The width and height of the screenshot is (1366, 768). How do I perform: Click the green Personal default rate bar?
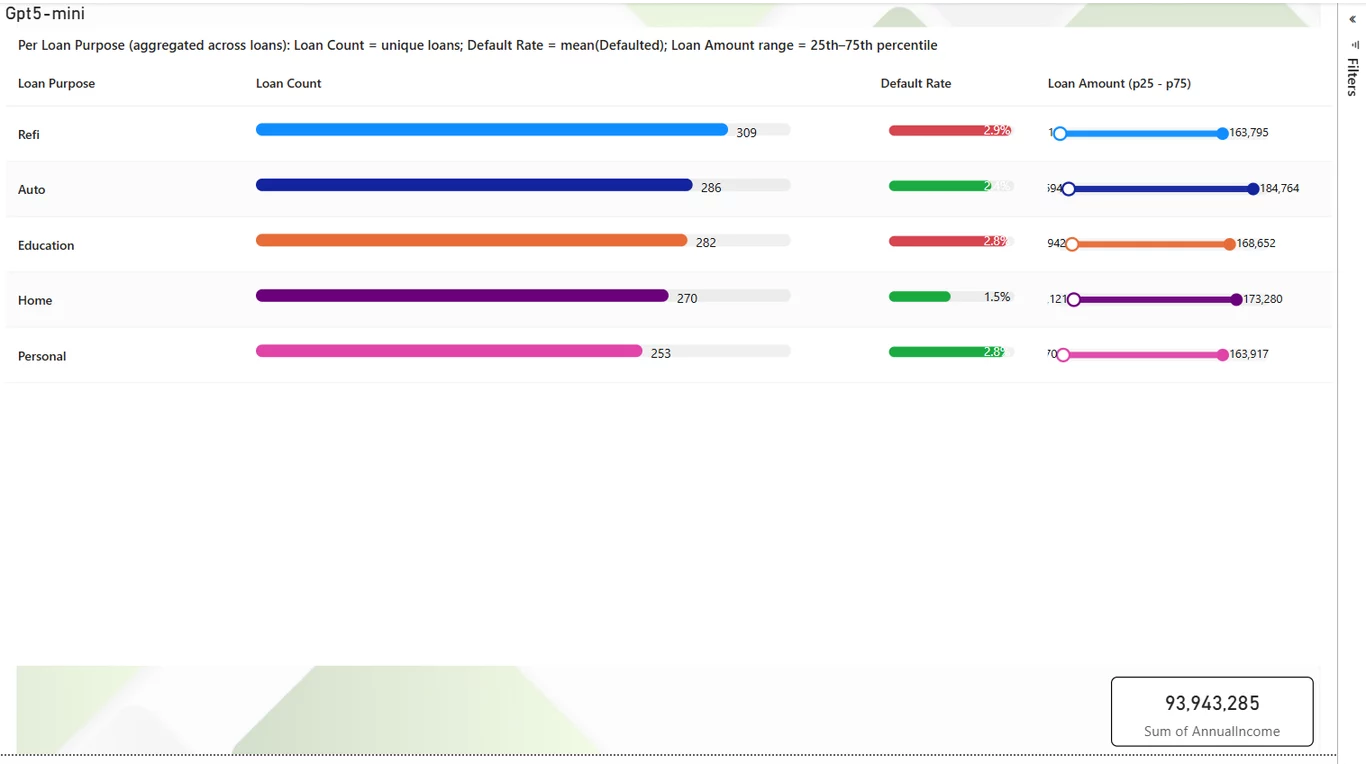pos(948,352)
